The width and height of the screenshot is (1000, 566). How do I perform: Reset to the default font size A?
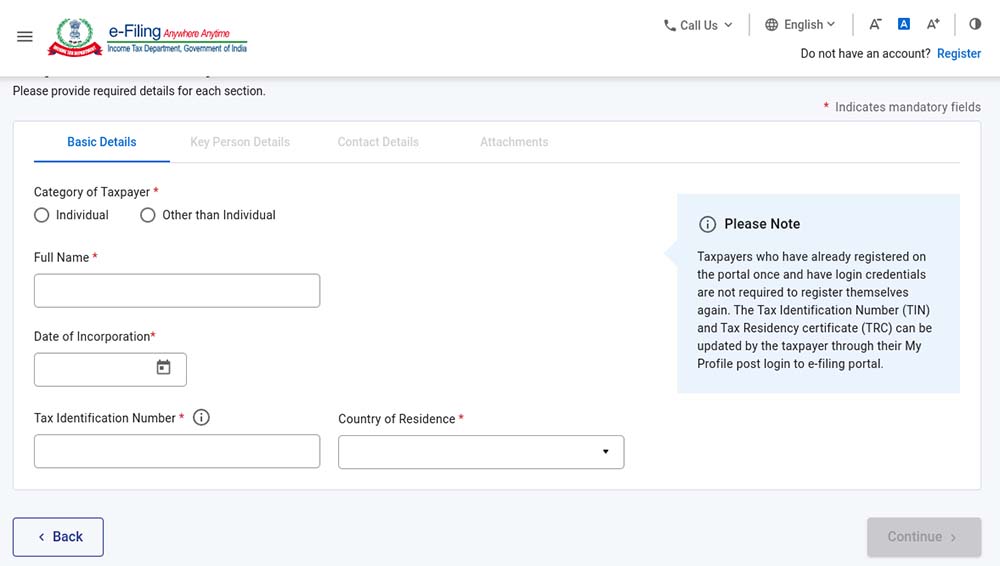click(x=904, y=25)
